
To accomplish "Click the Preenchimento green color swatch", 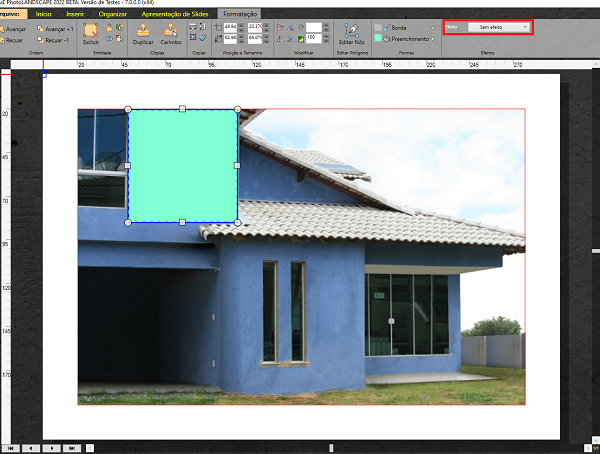I will pyautogui.click(x=376, y=39).
